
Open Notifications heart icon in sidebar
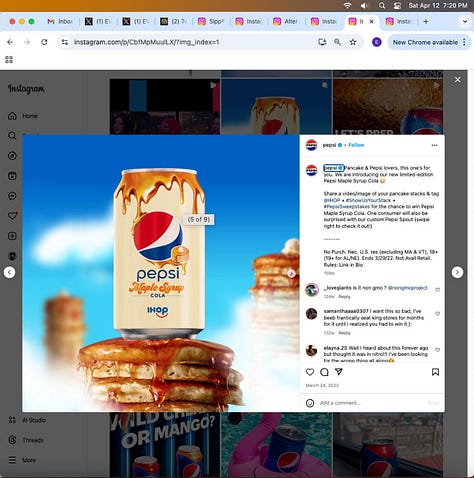[12, 216]
